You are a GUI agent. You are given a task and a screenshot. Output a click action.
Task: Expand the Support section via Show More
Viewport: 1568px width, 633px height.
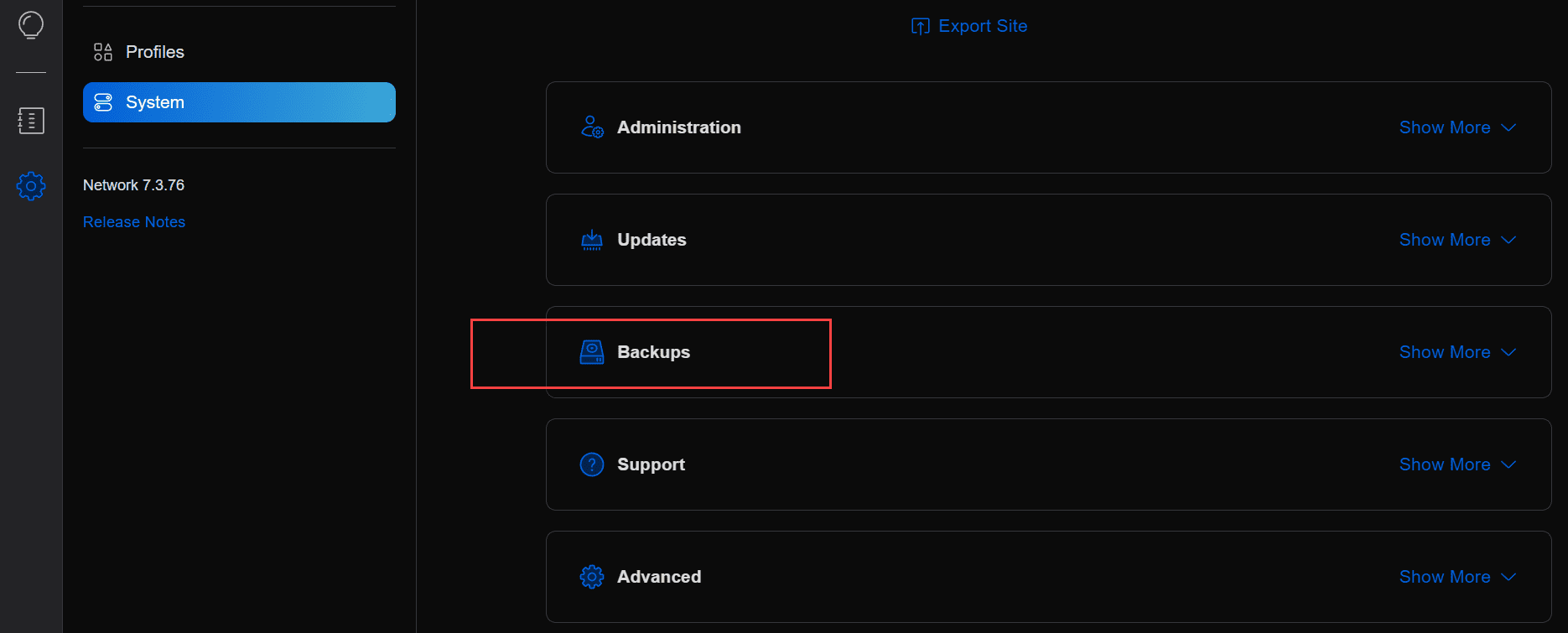(x=1457, y=464)
